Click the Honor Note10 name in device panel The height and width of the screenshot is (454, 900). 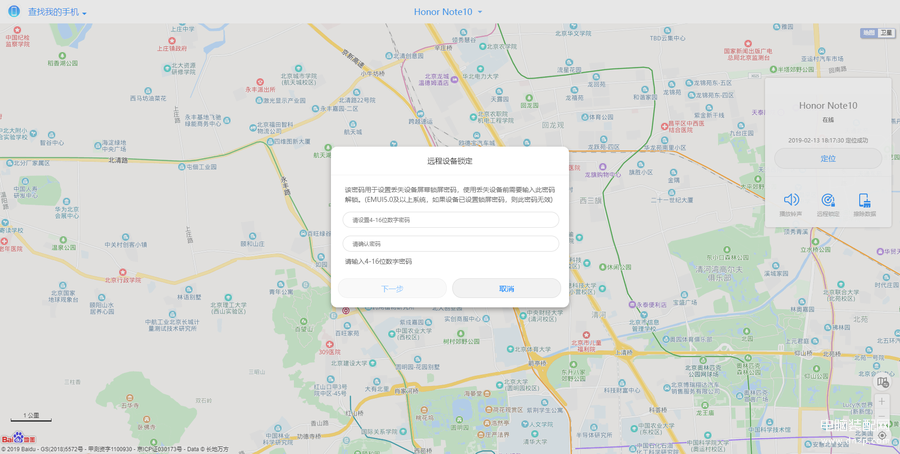[x=828, y=106]
